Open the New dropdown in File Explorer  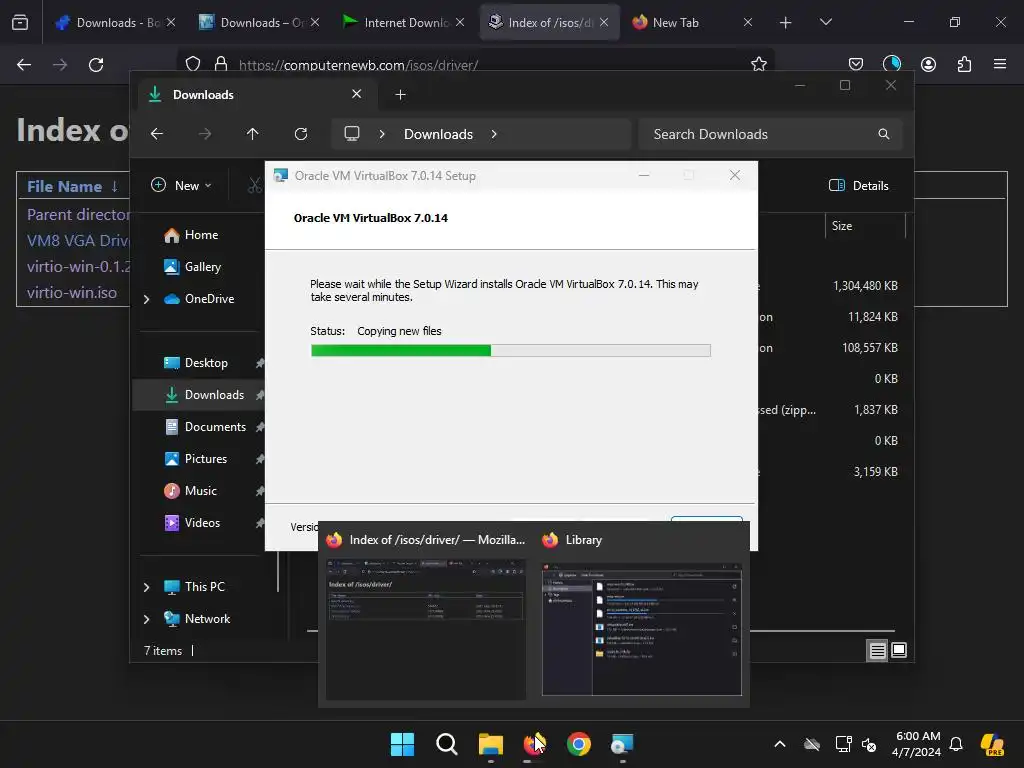click(x=182, y=185)
